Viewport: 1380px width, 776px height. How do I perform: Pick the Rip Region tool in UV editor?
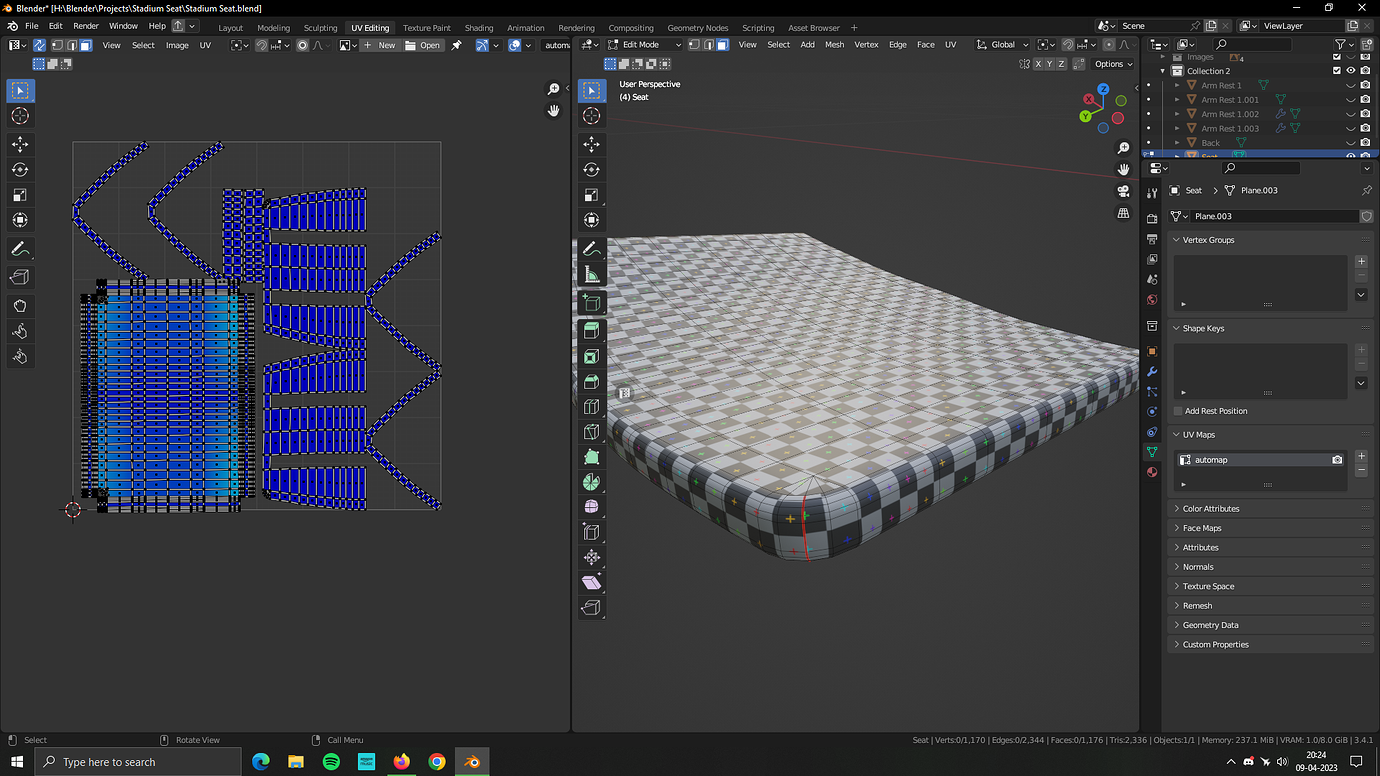click(20, 277)
